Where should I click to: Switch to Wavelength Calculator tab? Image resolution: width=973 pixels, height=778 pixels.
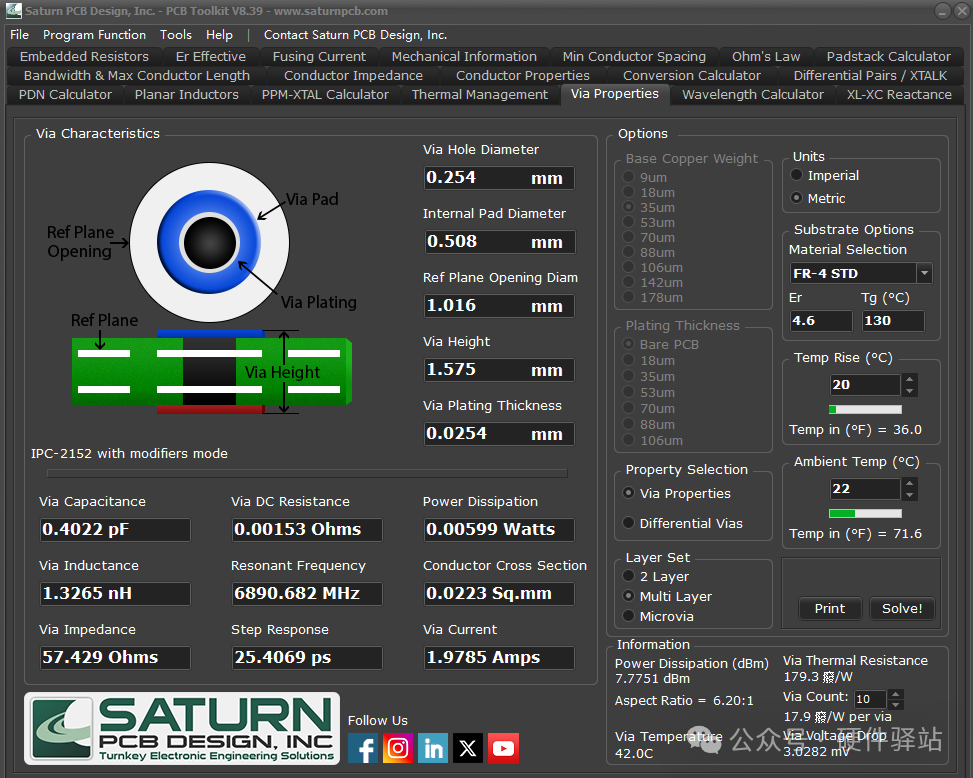tap(753, 95)
